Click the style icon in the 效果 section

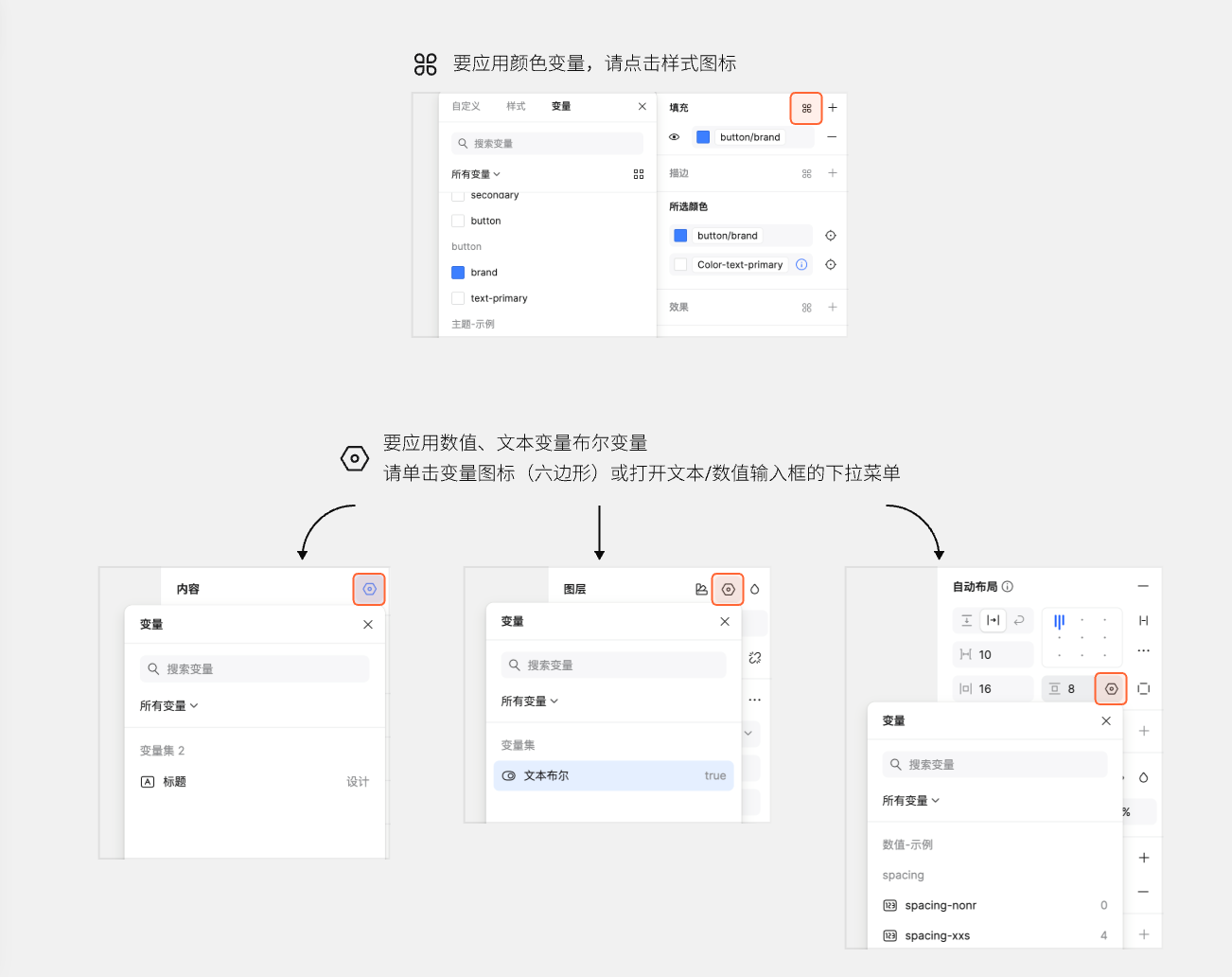point(806,308)
